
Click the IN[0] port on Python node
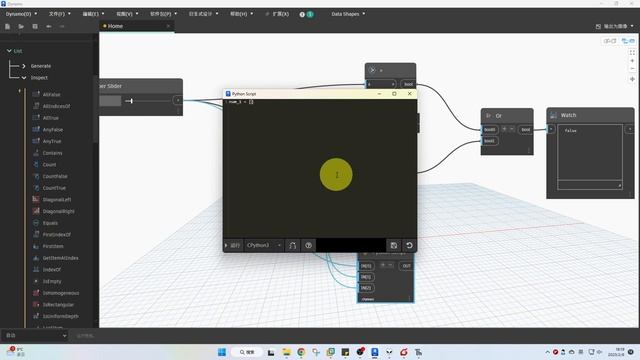click(366, 266)
